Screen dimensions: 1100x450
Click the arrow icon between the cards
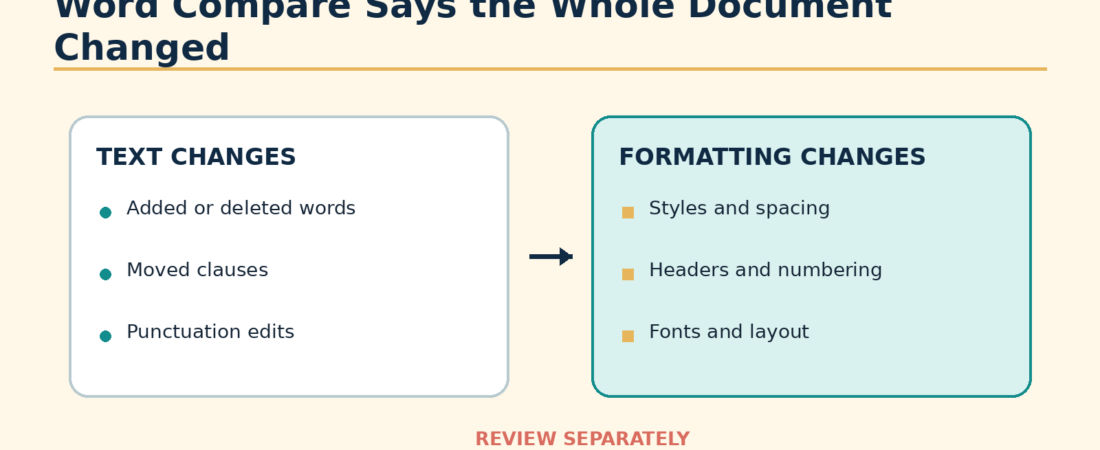click(x=551, y=257)
